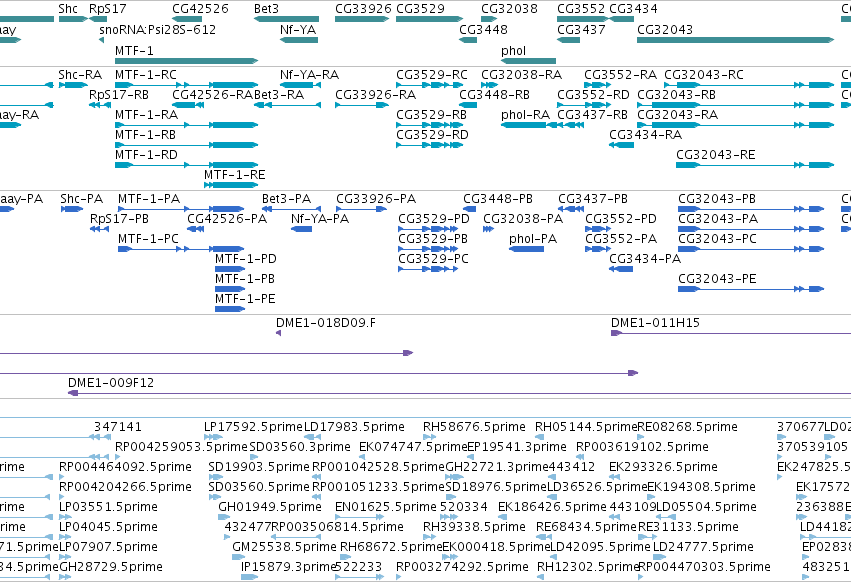Select transcript CG3529-RC
The image size is (851, 582).
pyautogui.click(x=429, y=85)
